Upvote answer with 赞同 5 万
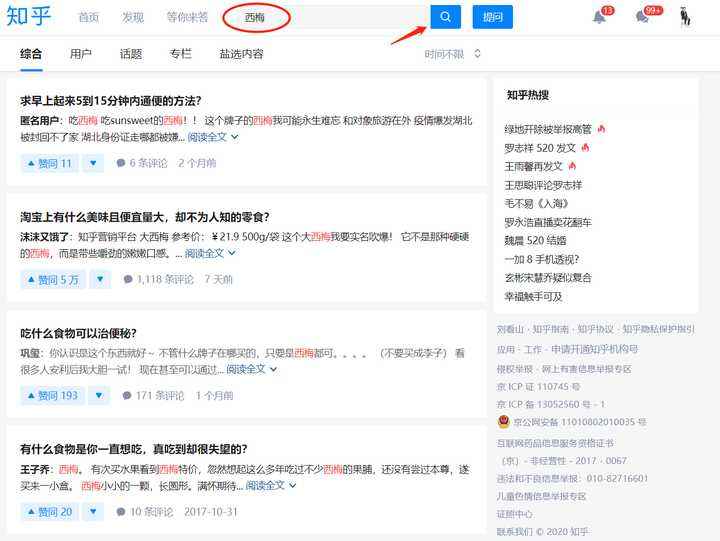Image resolution: width=720 pixels, height=541 pixels. 53,279
